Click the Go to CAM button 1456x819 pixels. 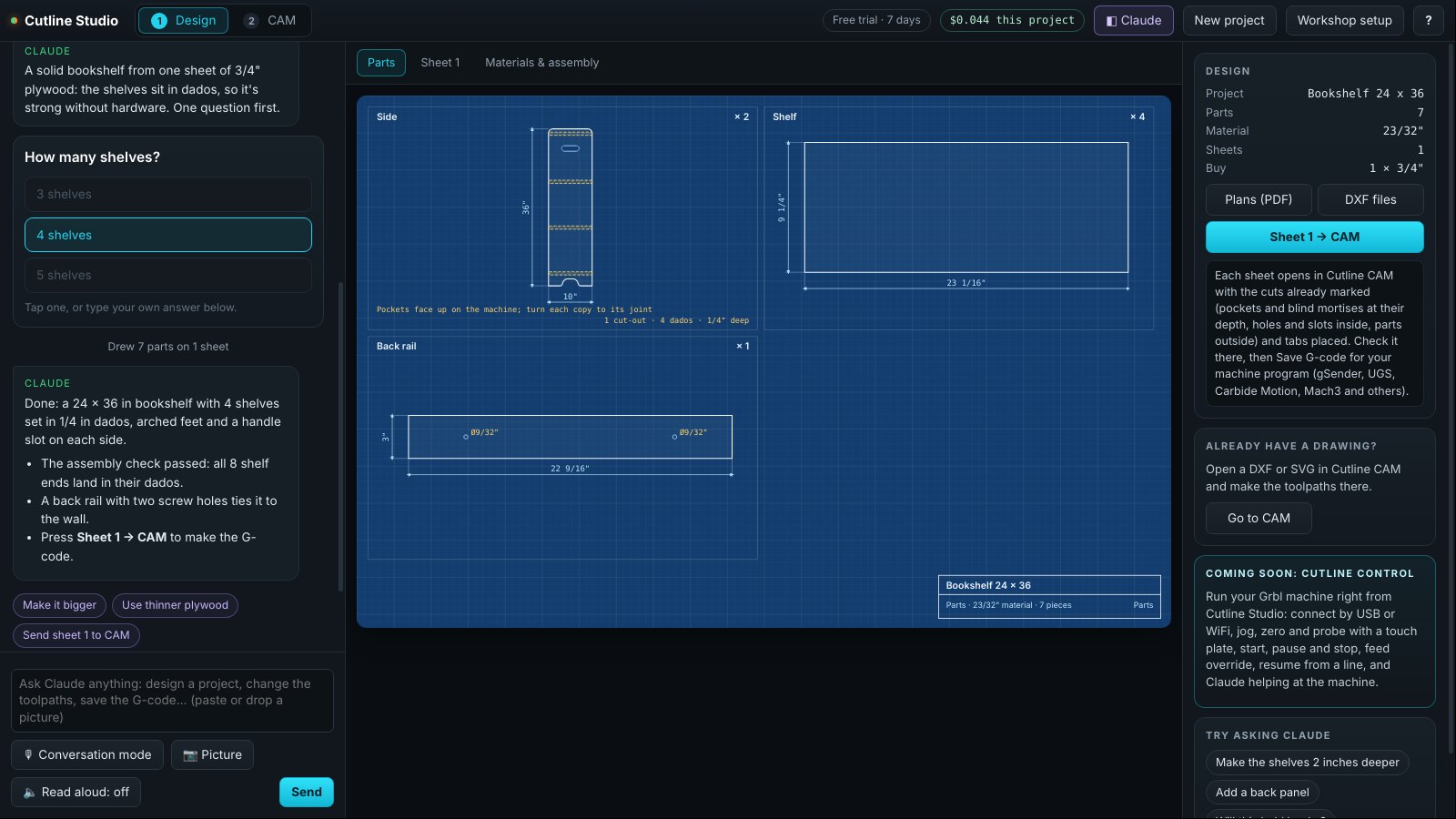1259,519
